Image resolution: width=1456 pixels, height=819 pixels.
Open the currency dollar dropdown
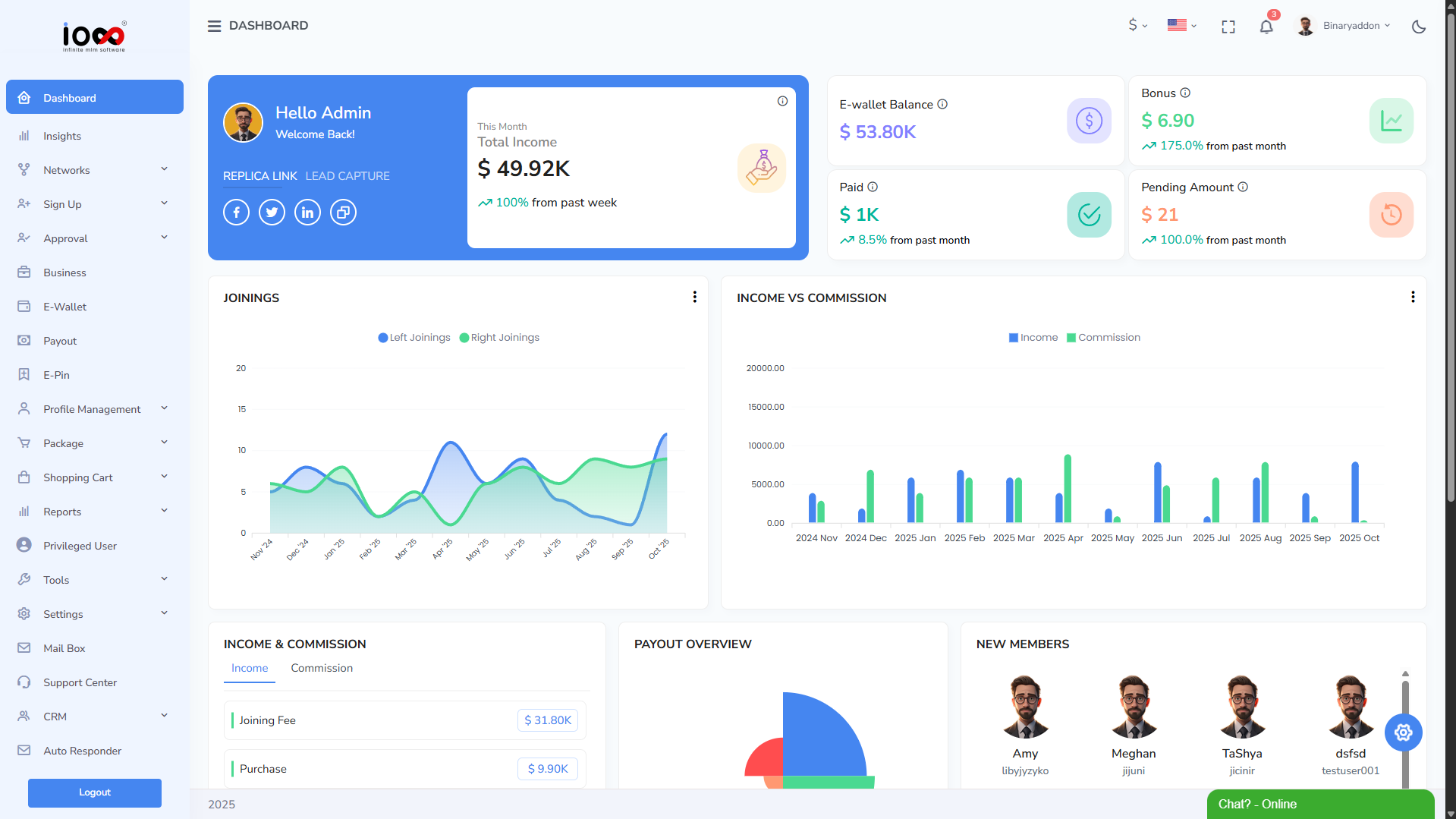1137,26
